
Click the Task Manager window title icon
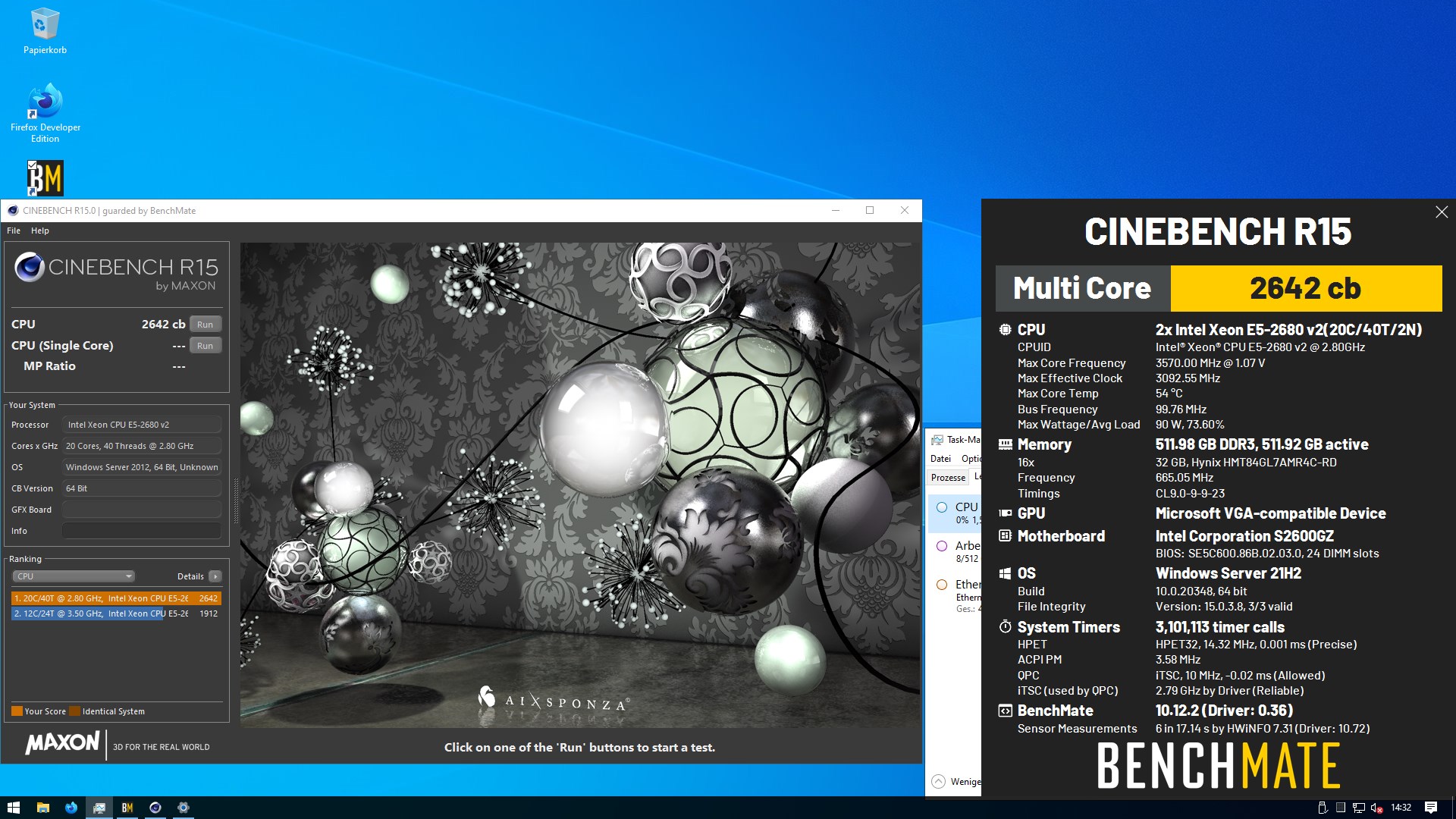tap(937, 440)
